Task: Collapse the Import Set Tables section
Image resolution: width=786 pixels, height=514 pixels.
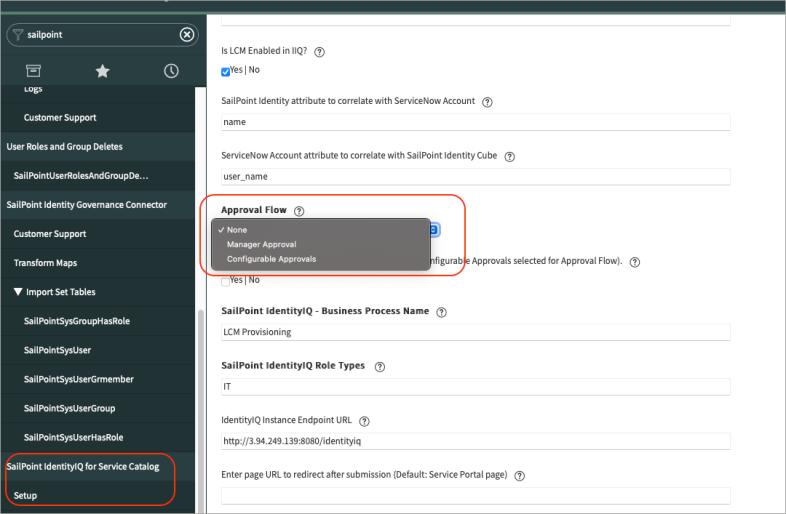Action: 18,292
